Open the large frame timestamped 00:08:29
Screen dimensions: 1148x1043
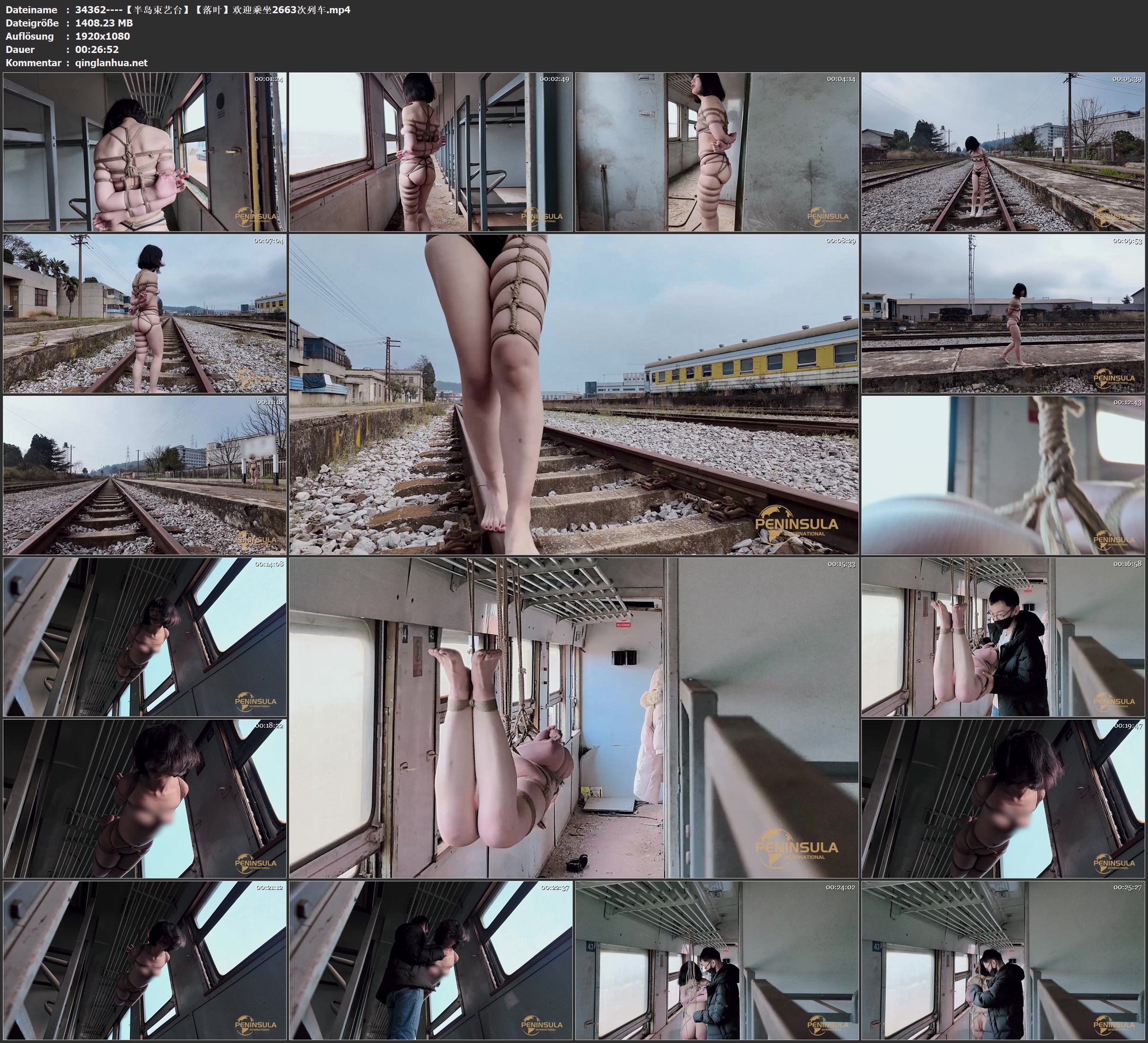pos(573,394)
